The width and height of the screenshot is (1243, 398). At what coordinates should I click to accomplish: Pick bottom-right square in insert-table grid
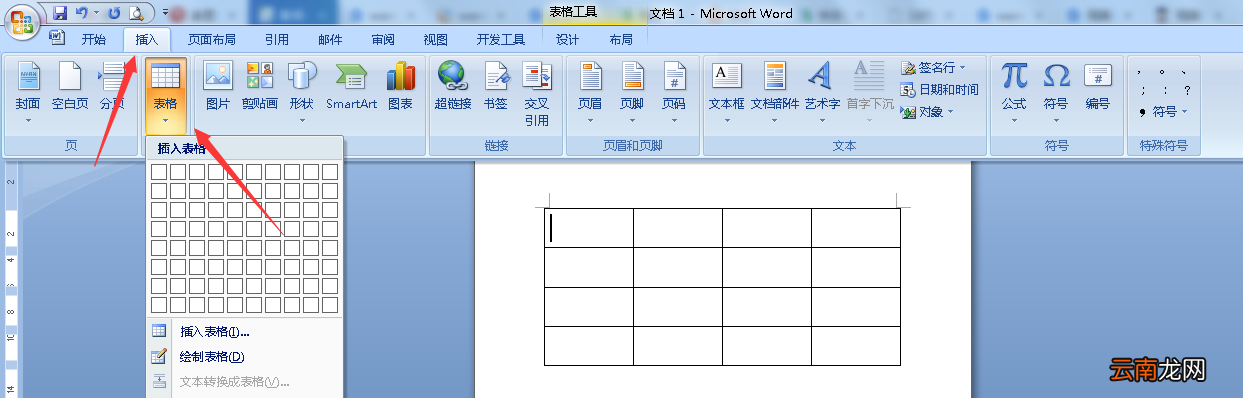click(x=330, y=305)
